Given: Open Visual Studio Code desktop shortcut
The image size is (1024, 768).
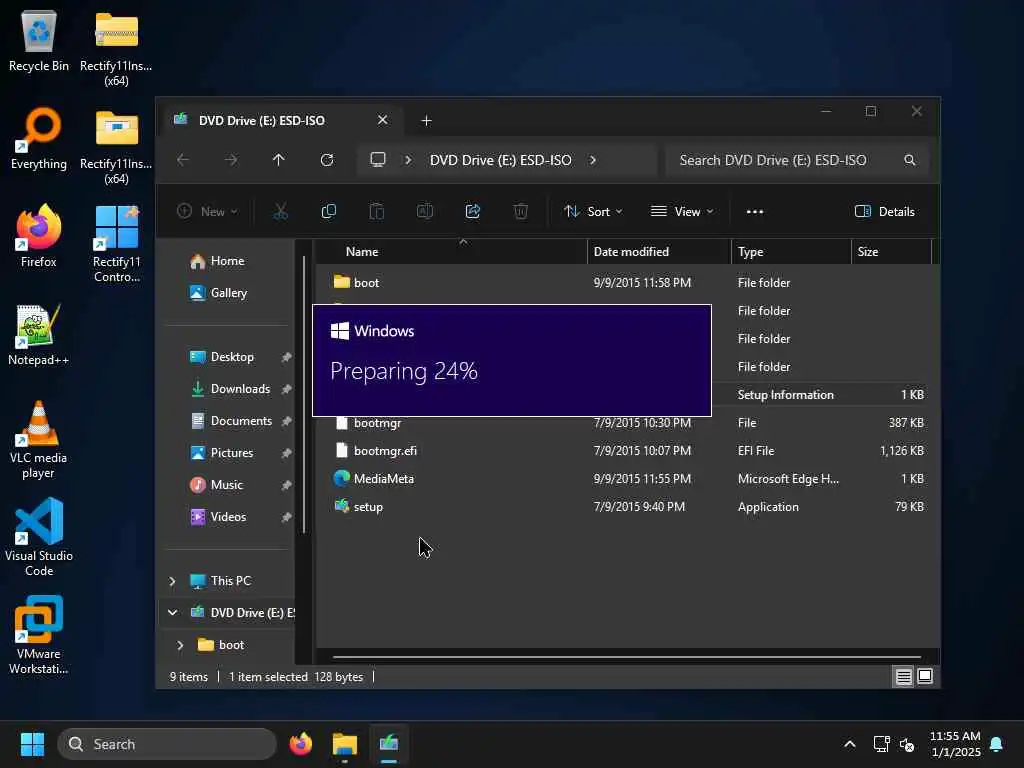Looking at the screenshot, I should click(x=39, y=537).
